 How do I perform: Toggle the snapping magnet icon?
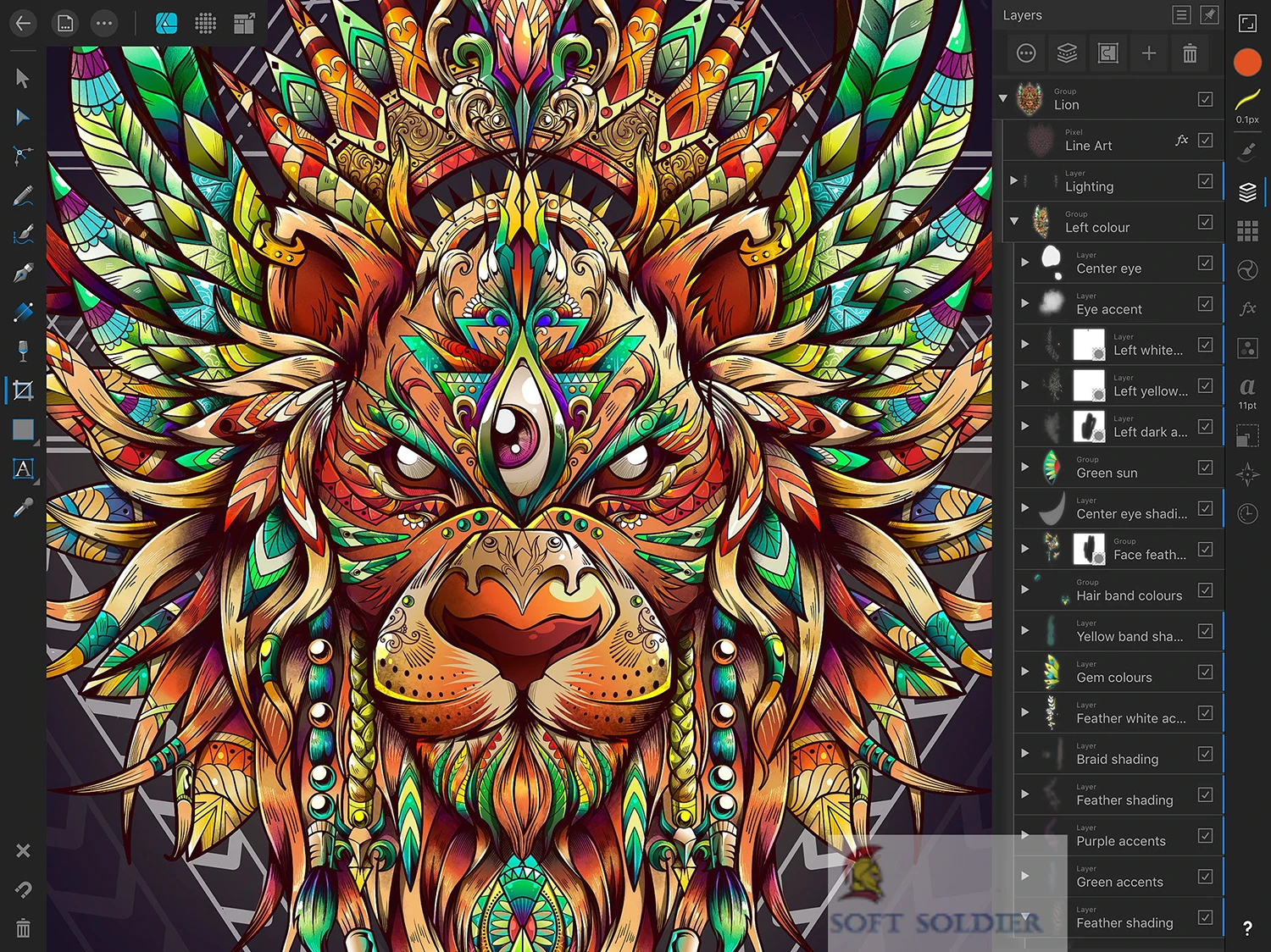23,889
